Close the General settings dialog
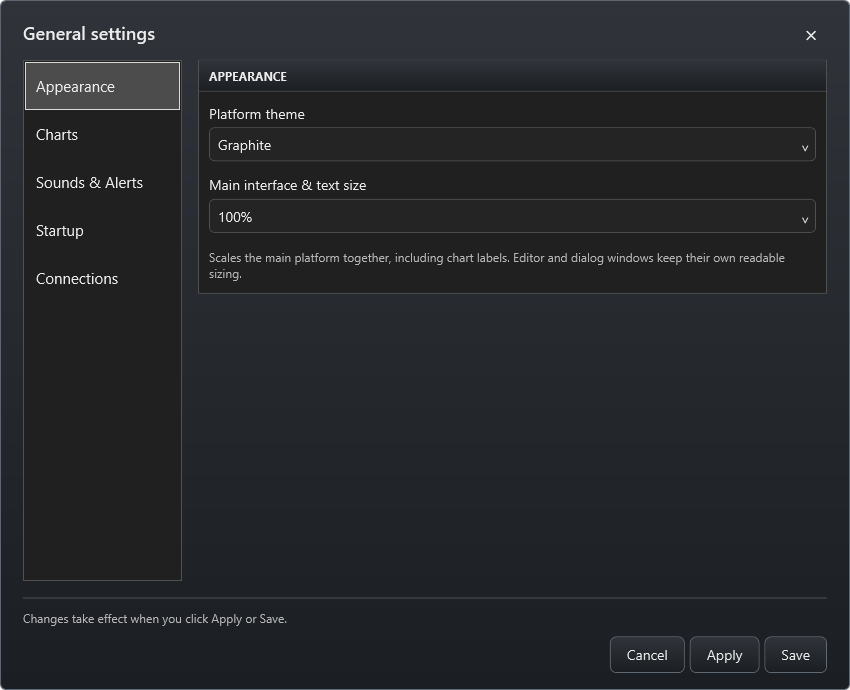 click(x=810, y=35)
